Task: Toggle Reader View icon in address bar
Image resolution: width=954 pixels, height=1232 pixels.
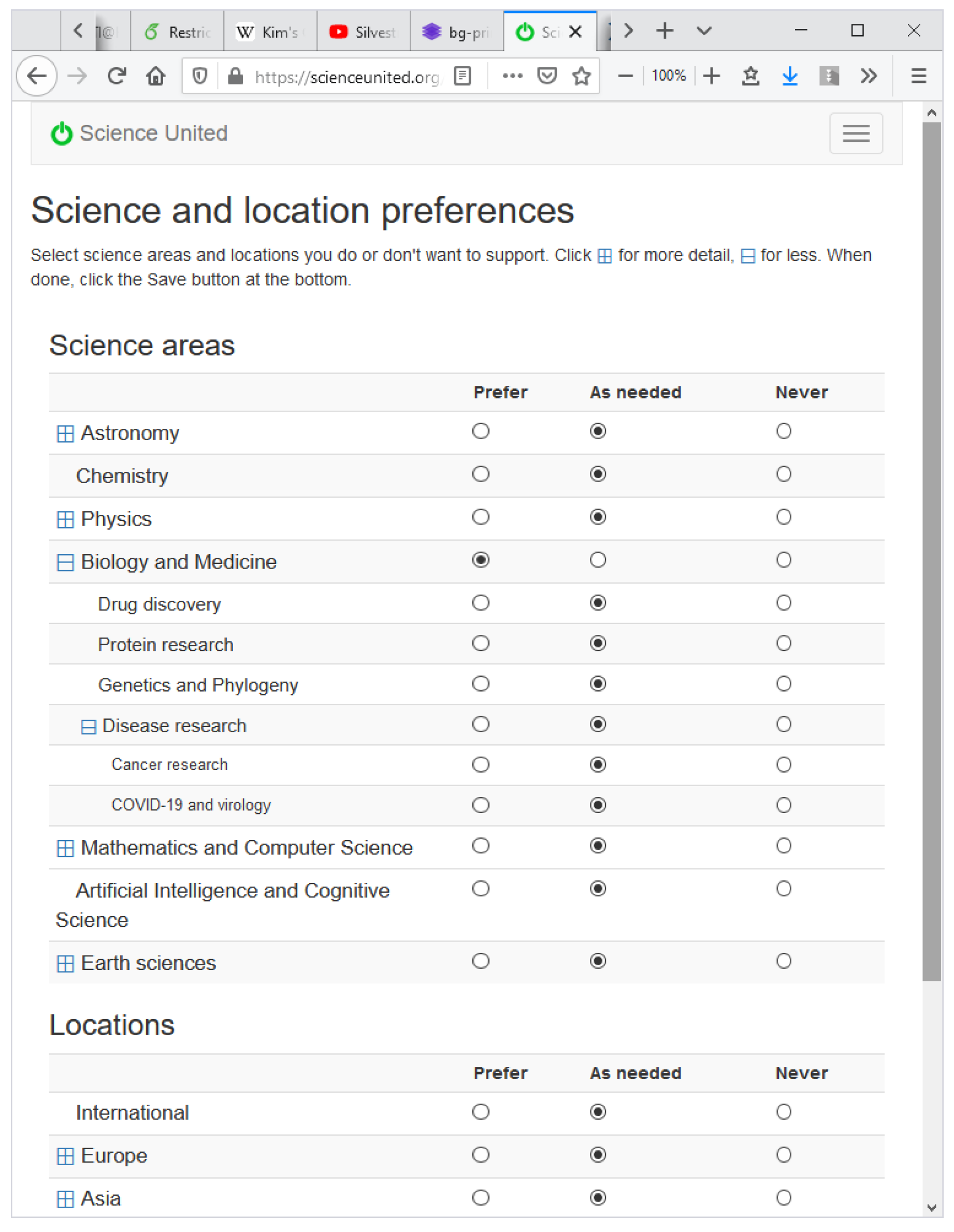Action: (462, 76)
